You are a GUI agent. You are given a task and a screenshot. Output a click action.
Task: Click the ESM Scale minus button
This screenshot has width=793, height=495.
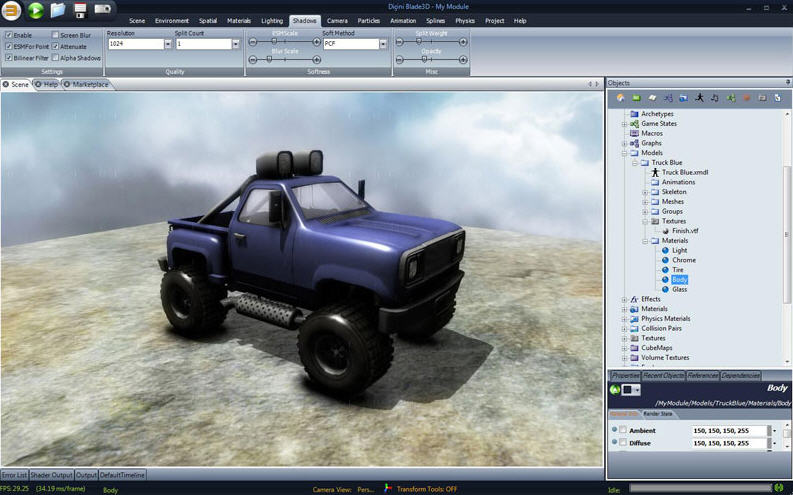(253, 42)
